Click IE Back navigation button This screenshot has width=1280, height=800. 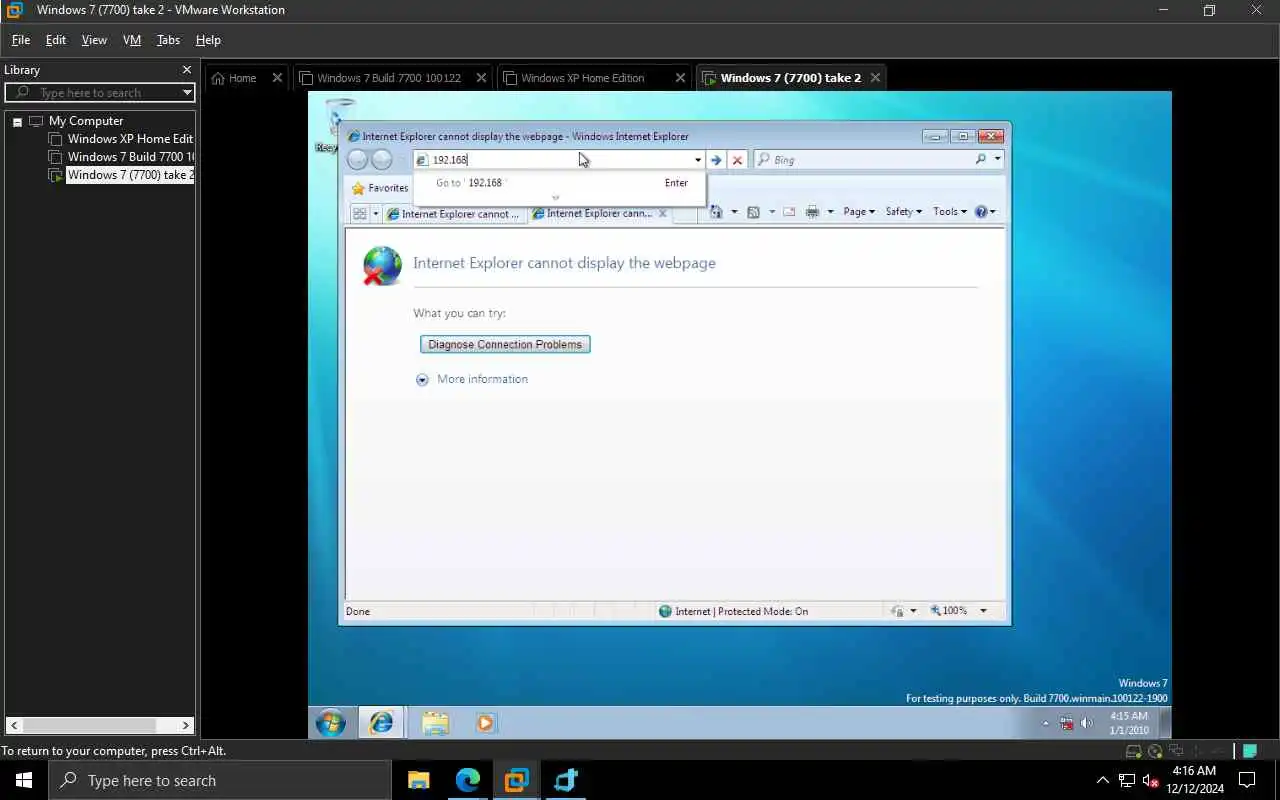357,160
